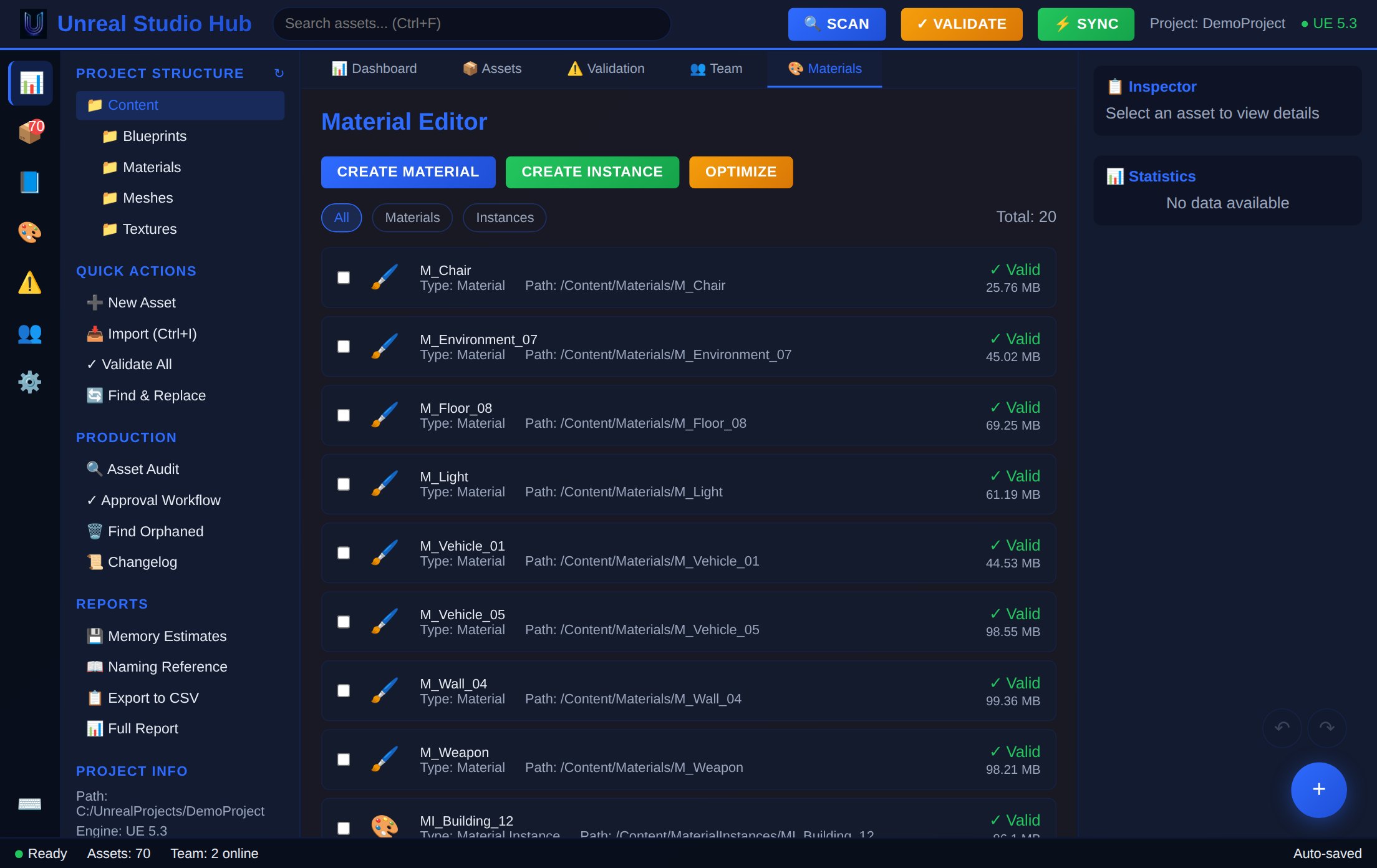Click the SCAN button
1377x868 pixels.
pos(837,24)
